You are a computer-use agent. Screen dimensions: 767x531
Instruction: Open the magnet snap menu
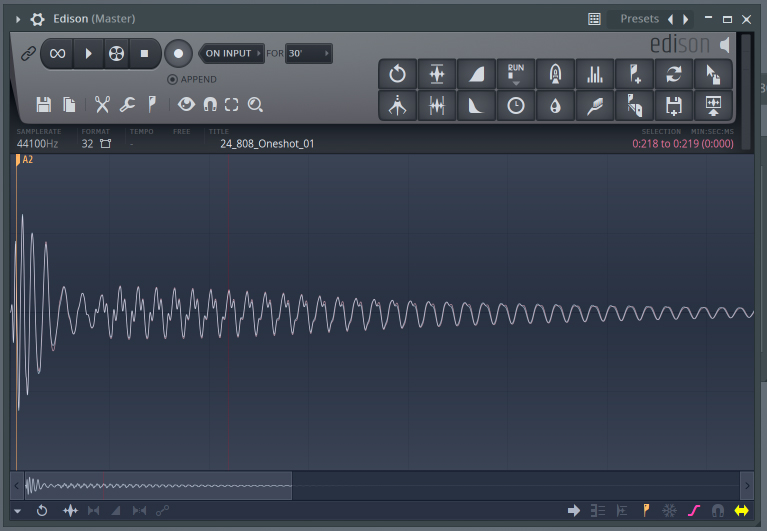[x=210, y=105]
